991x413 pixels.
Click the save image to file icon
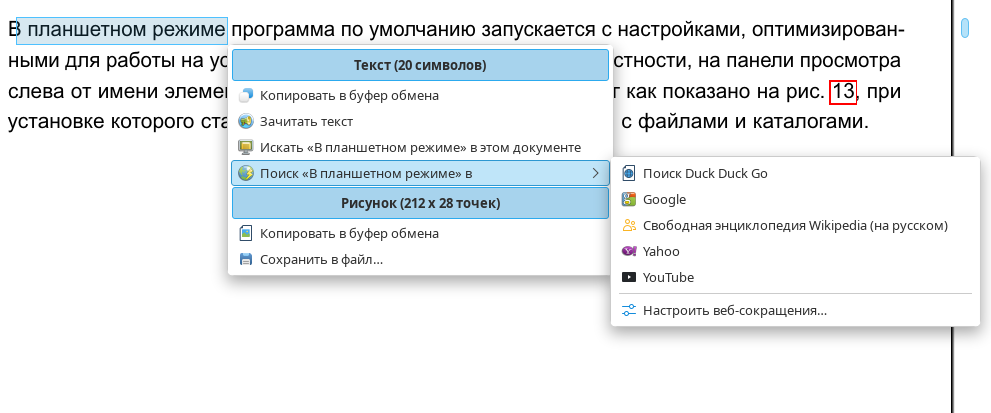(245, 259)
